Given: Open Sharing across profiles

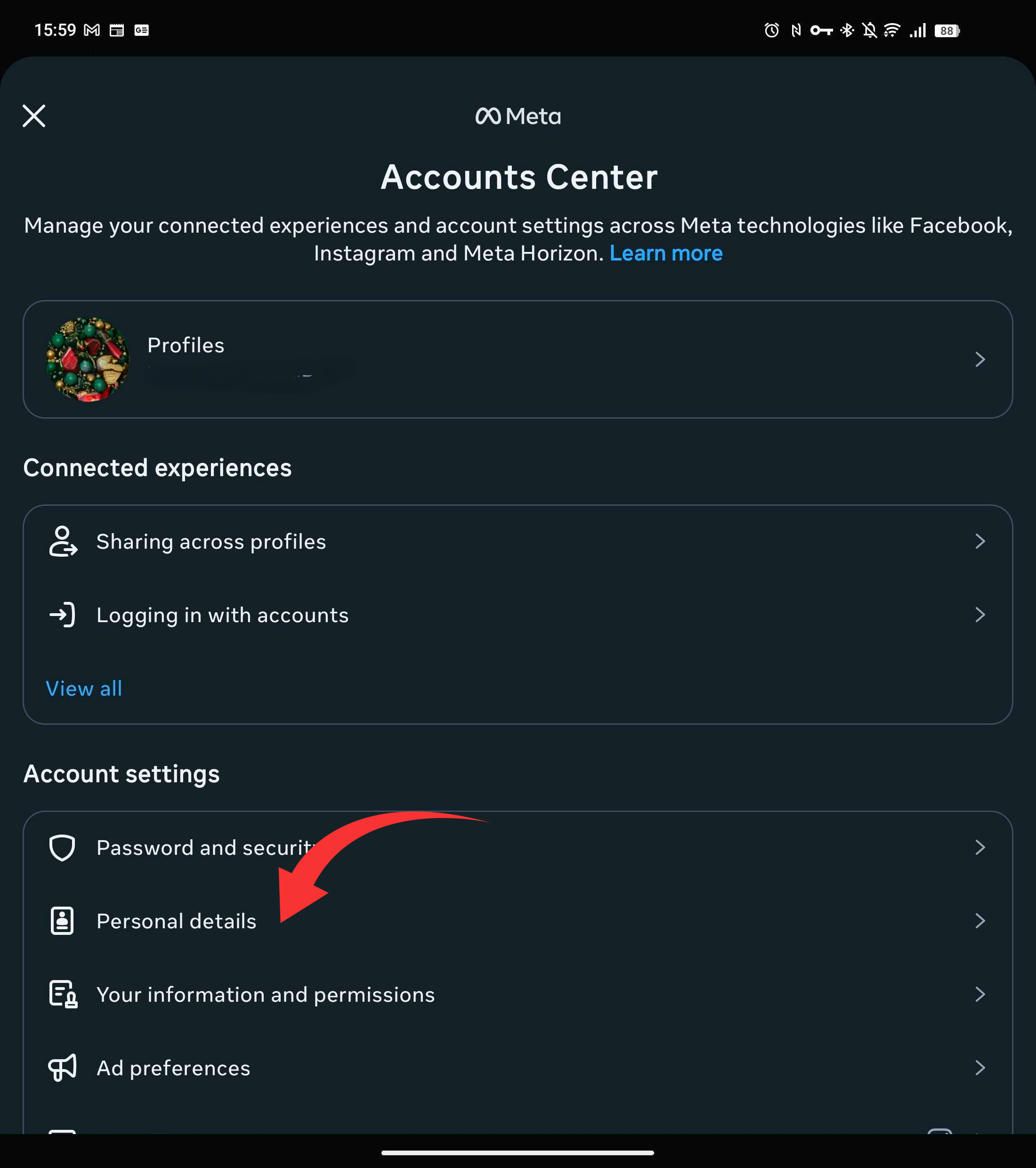Looking at the screenshot, I should tap(518, 541).
